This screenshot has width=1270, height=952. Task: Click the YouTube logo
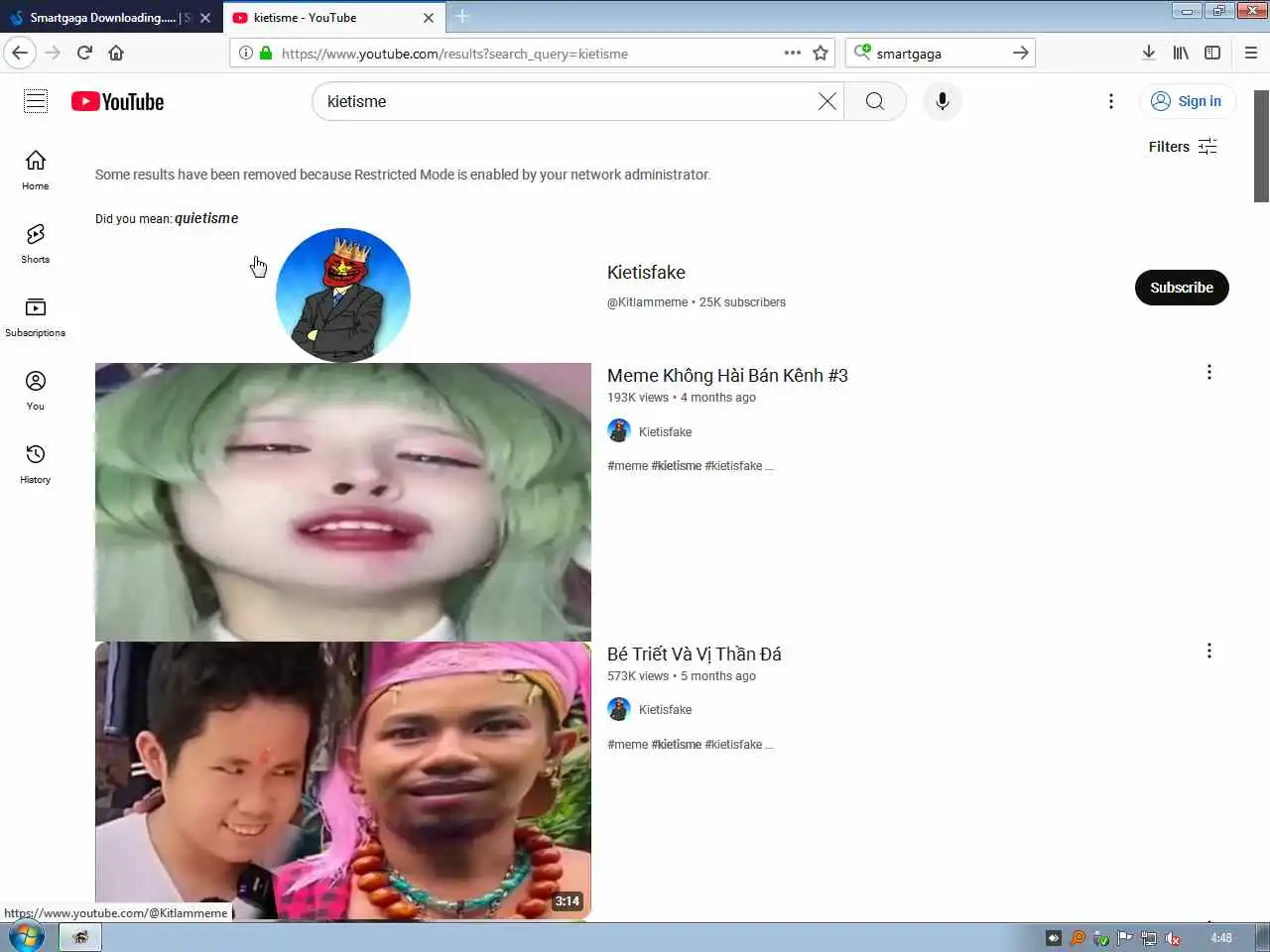tap(117, 101)
